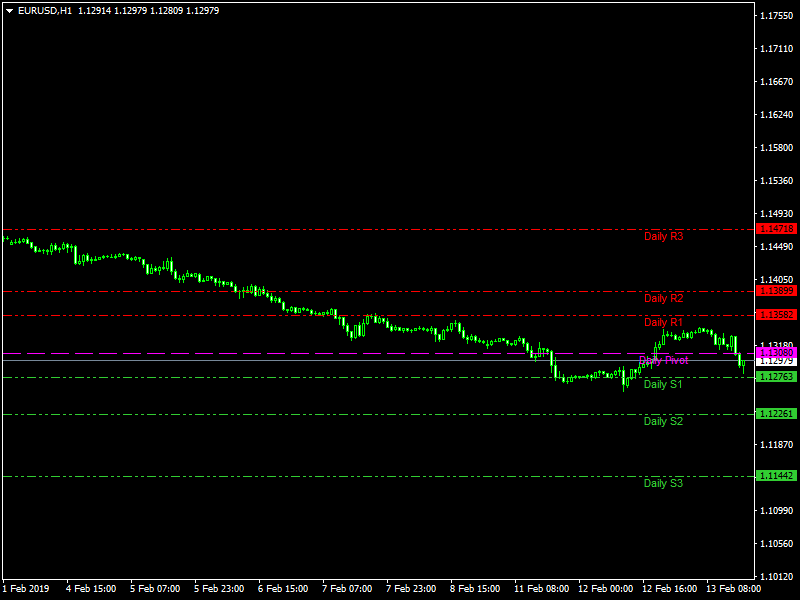Click the green 1.11442 price tag
This screenshot has height=600, width=800.
(x=777, y=476)
